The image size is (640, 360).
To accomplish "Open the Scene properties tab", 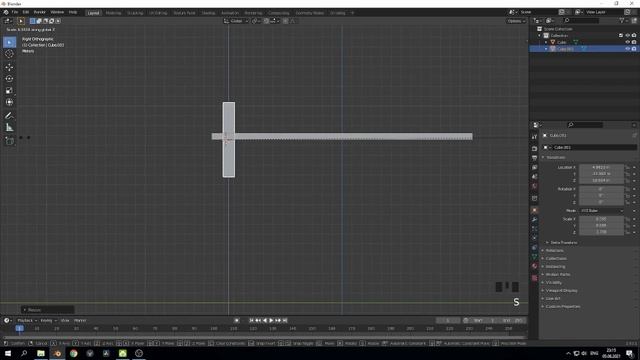I will [534, 176].
